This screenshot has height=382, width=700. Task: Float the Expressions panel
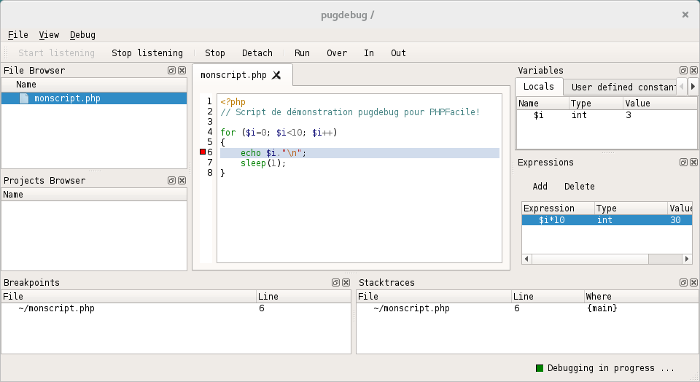click(x=683, y=162)
